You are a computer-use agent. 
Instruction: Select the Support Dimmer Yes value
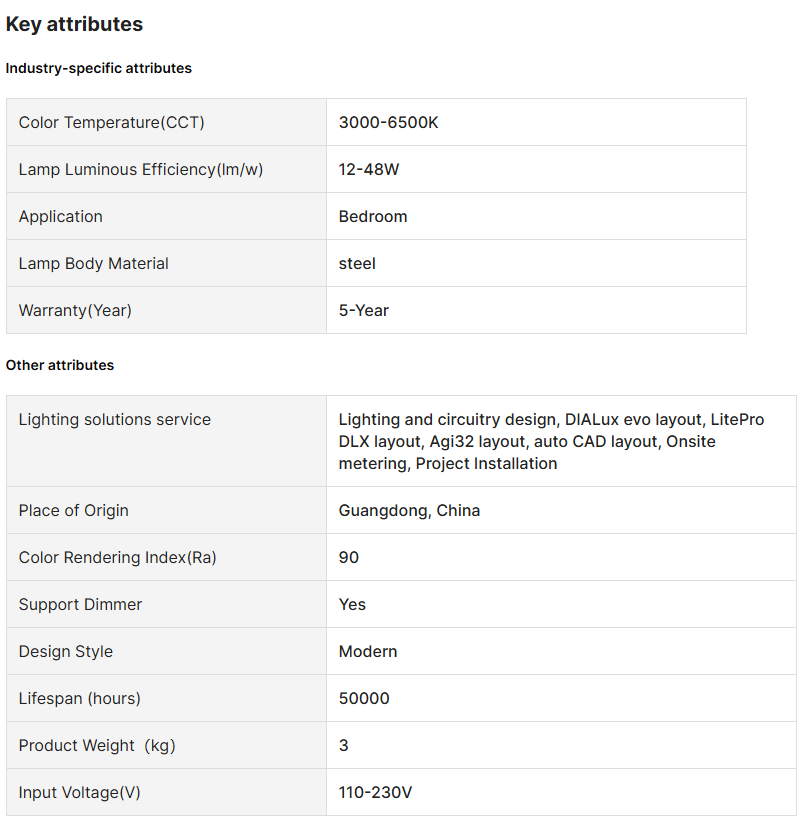pyautogui.click(x=352, y=604)
